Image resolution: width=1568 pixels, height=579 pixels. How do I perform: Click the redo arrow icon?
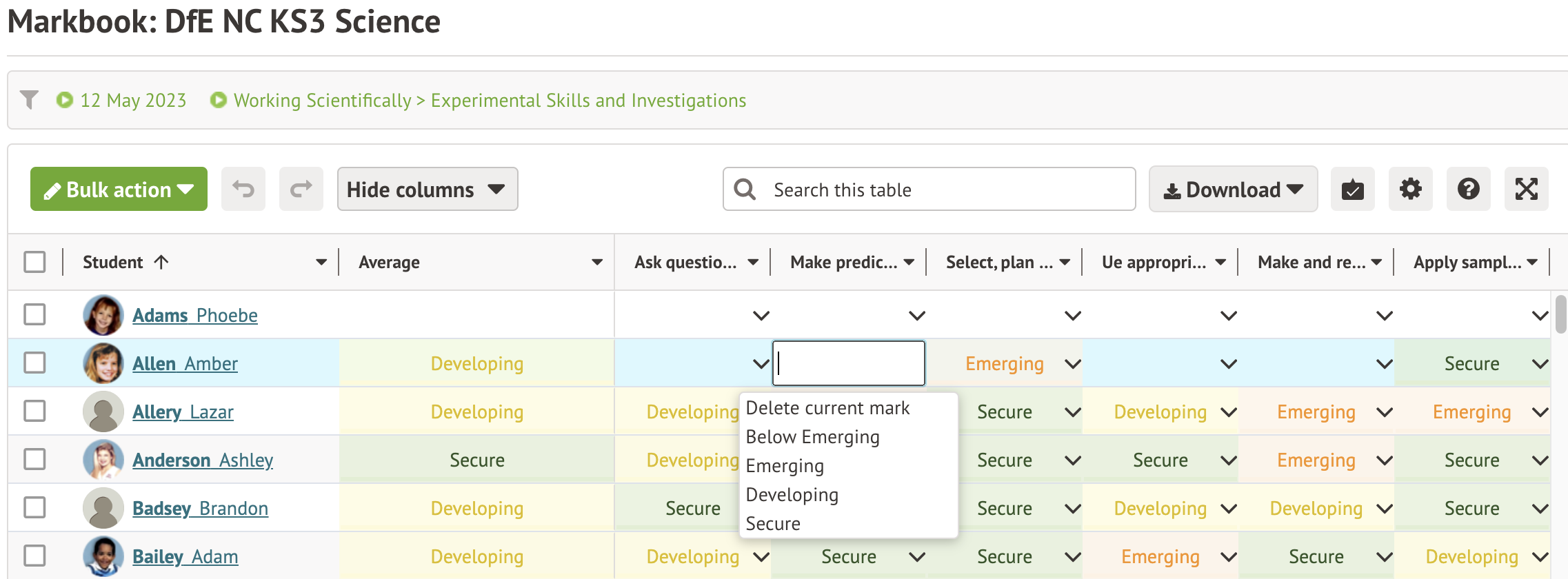point(301,189)
